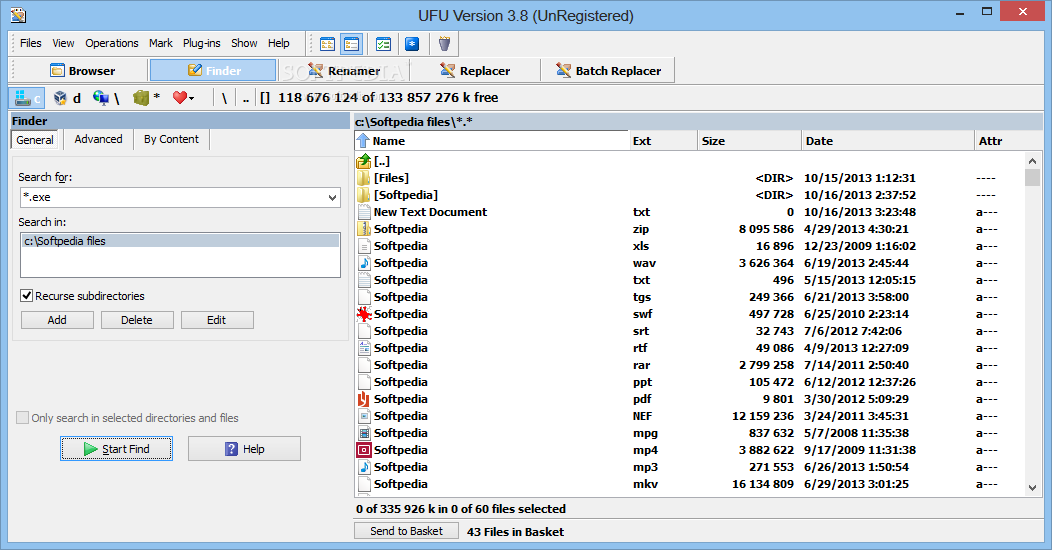Select the Advanced finder tab
Viewport: 1052px width, 550px height.
pyautogui.click(x=98, y=139)
